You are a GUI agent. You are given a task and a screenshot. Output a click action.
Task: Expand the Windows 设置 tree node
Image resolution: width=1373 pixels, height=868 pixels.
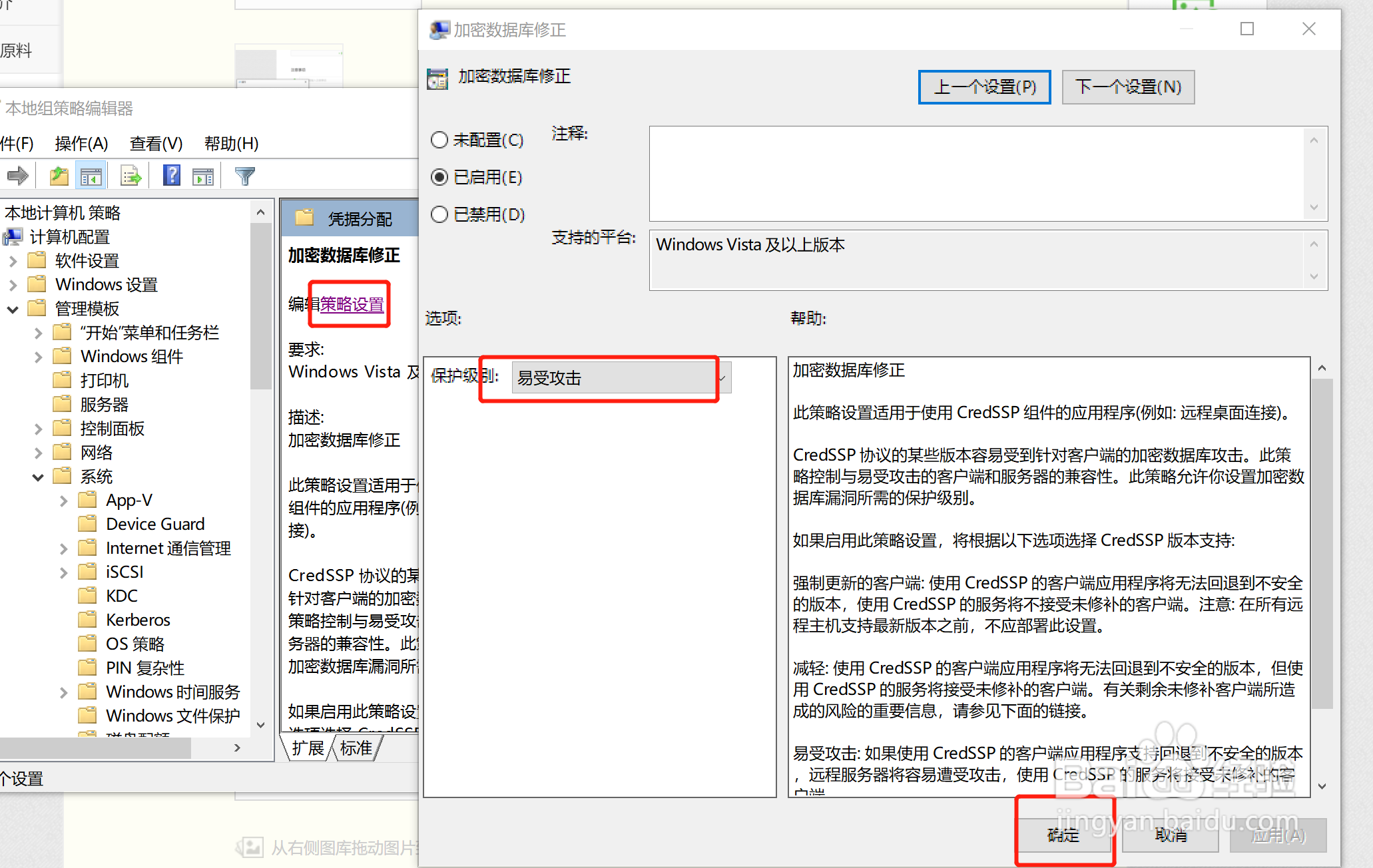click(x=13, y=285)
